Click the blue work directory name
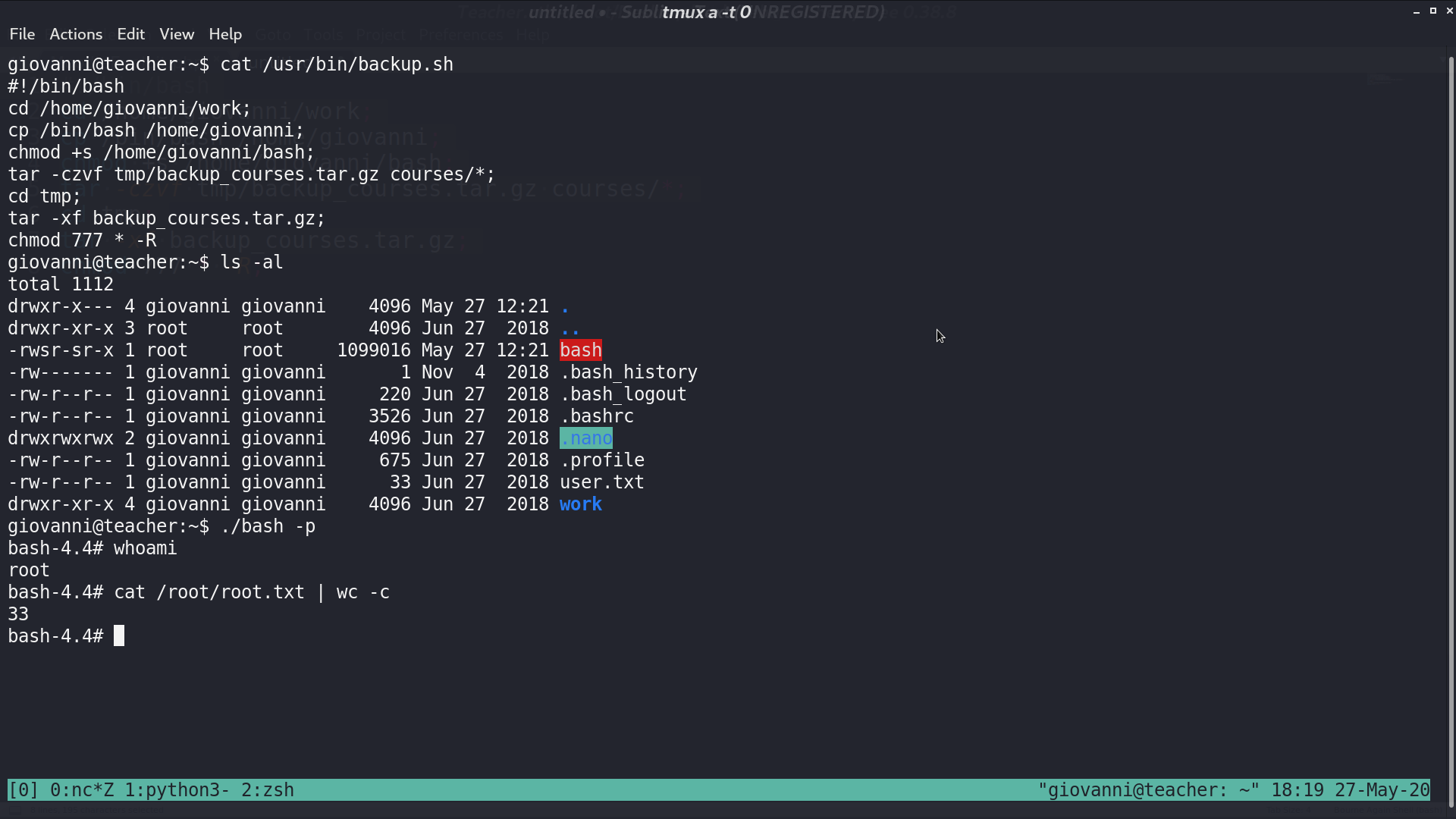This screenshot has height=819, width=1456. (581, 504)
